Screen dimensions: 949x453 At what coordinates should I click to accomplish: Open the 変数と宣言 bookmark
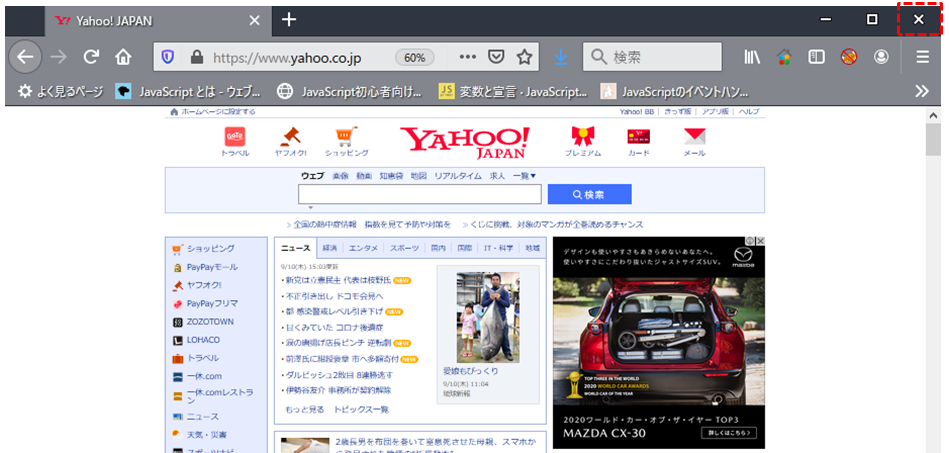[513, 91]
